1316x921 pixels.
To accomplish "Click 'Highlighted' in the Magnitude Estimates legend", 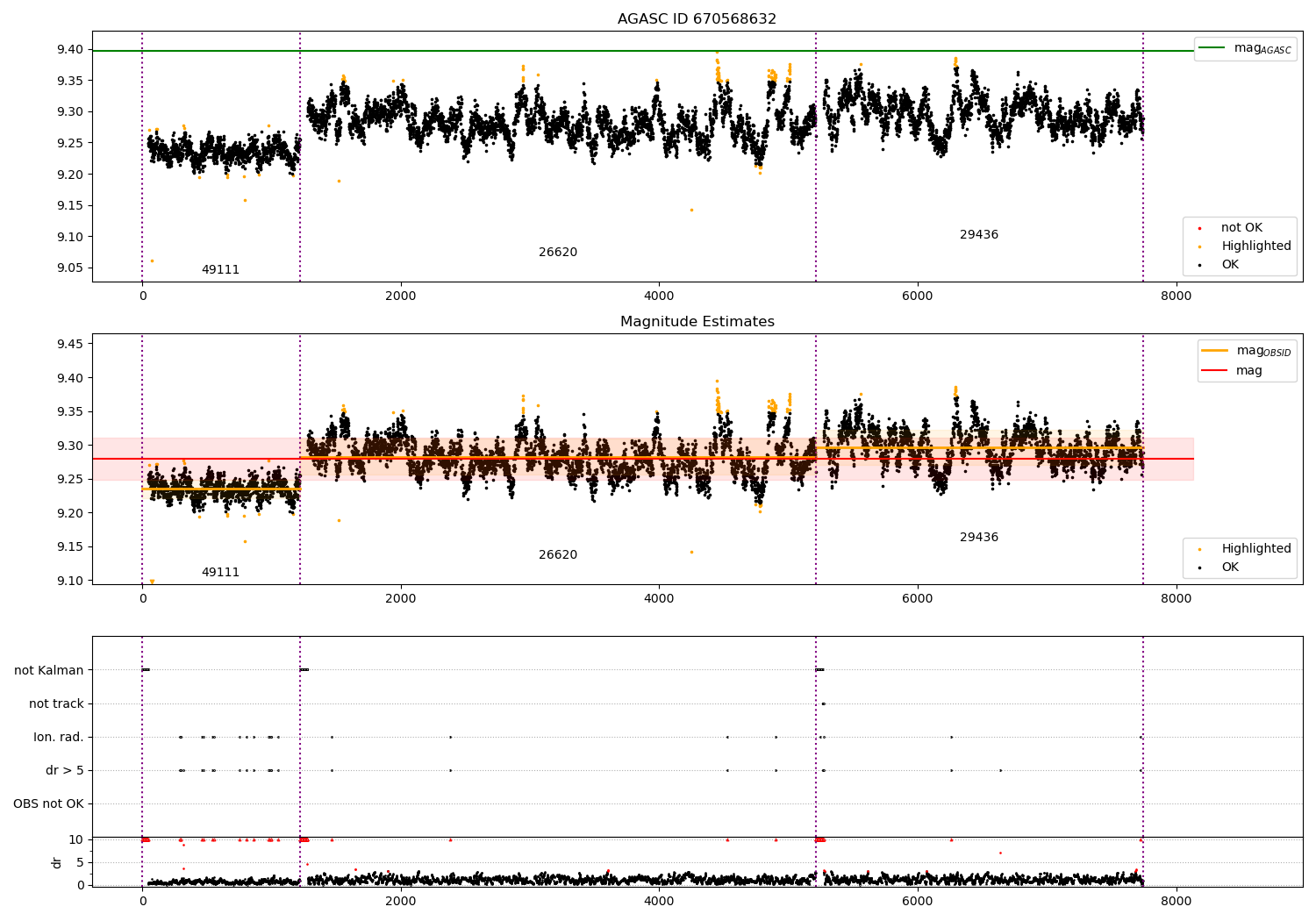I will pyautogui.click(x=1255, y=549).
